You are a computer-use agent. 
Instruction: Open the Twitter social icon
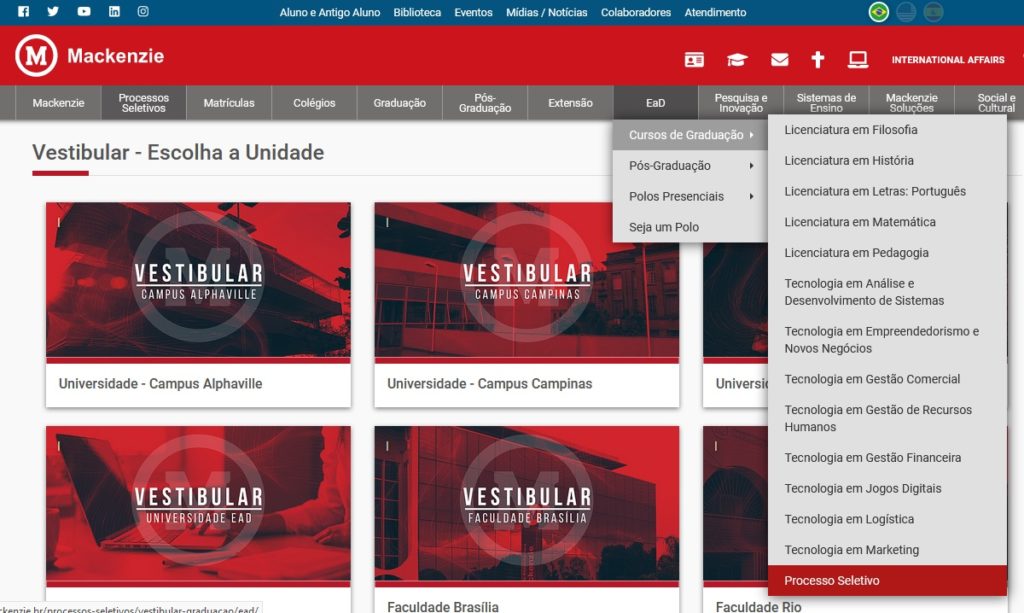coord(53,11)
